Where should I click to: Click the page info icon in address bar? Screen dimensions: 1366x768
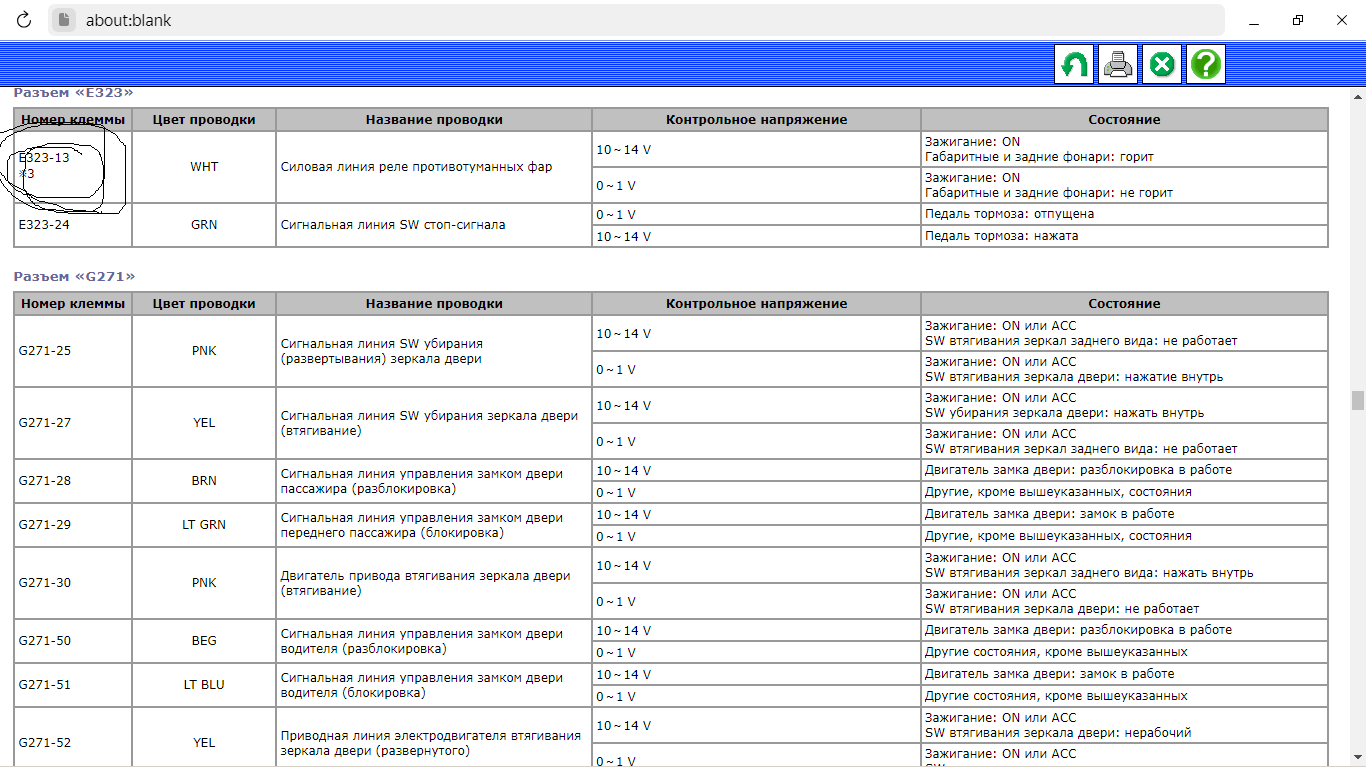point(64,20)
